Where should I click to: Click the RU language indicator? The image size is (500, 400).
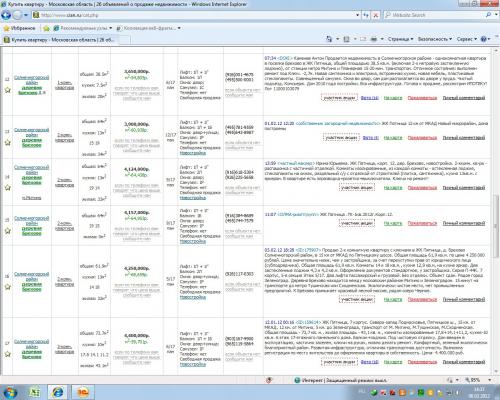[362, 391]
